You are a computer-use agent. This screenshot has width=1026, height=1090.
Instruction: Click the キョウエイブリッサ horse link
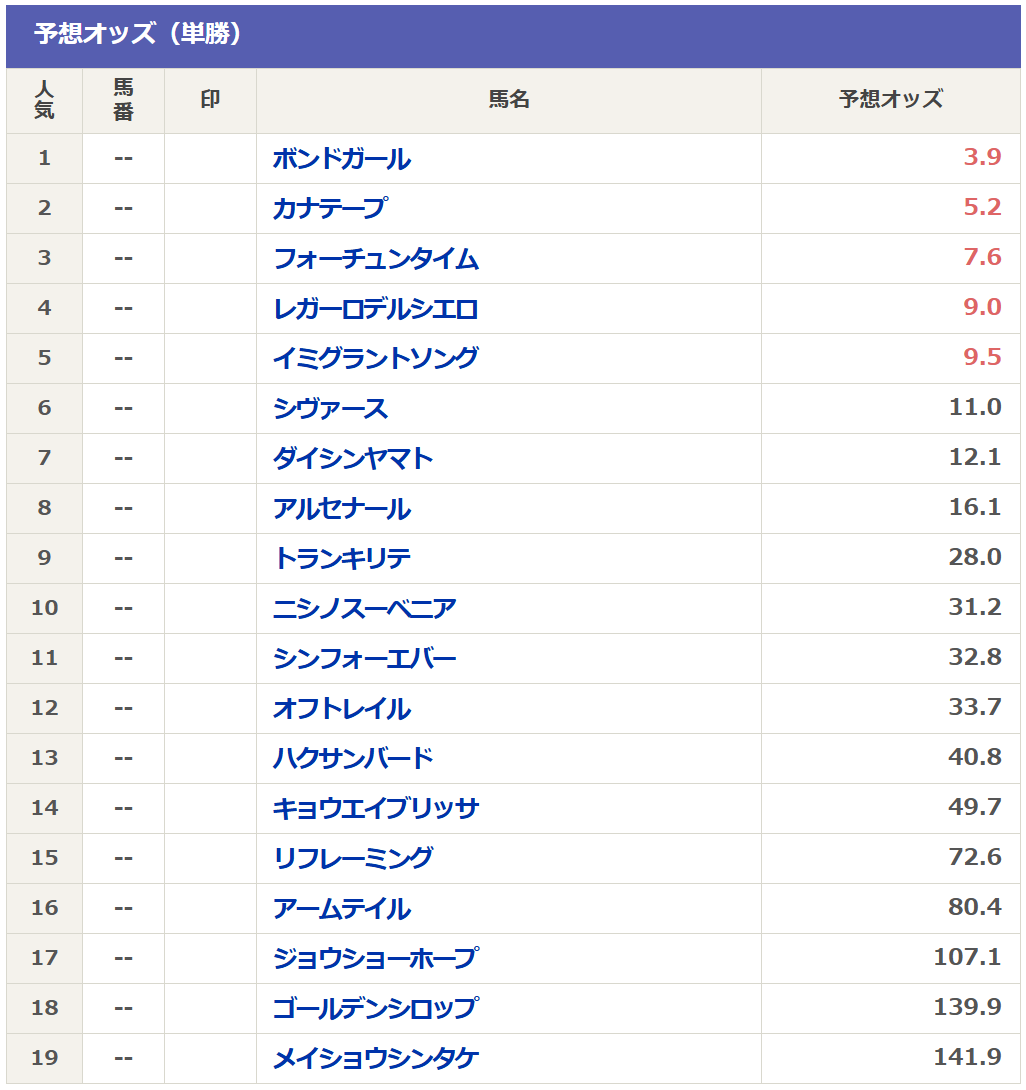(x=375, y=808)
